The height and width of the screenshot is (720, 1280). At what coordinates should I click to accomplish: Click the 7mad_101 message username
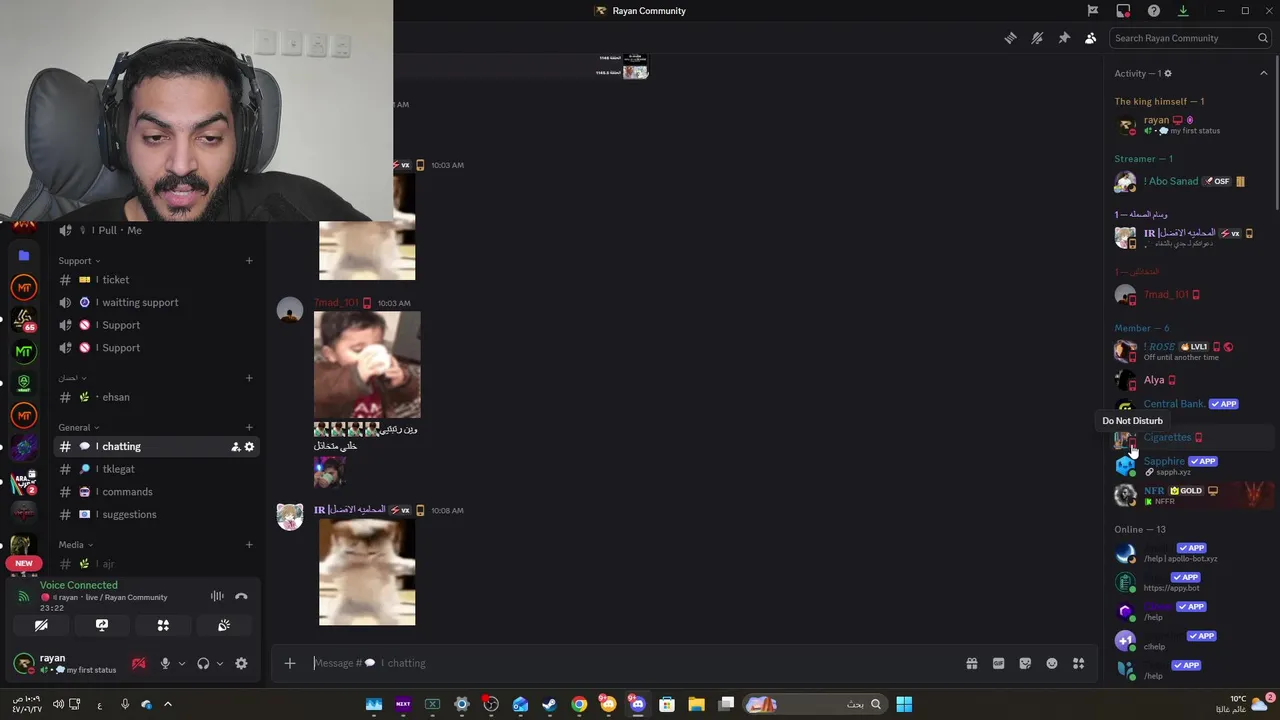point(336,303)
